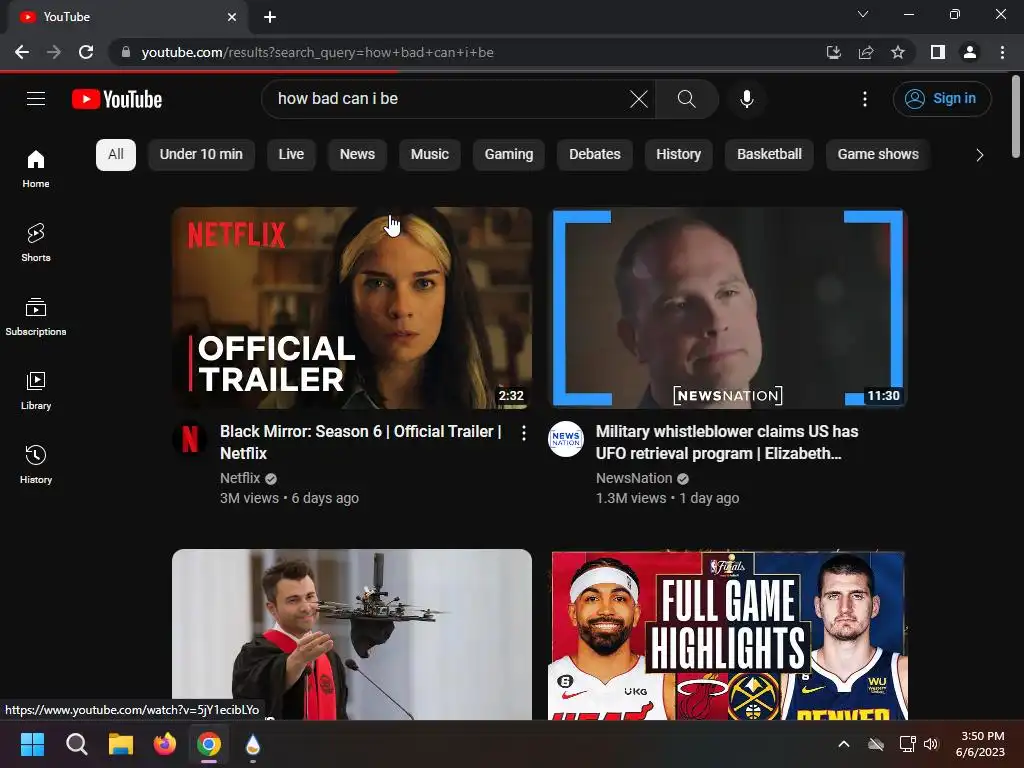Open NewsNation whistleblower thumbnail
Viewport: 1024px width, 768px height.
click(728, 308)
